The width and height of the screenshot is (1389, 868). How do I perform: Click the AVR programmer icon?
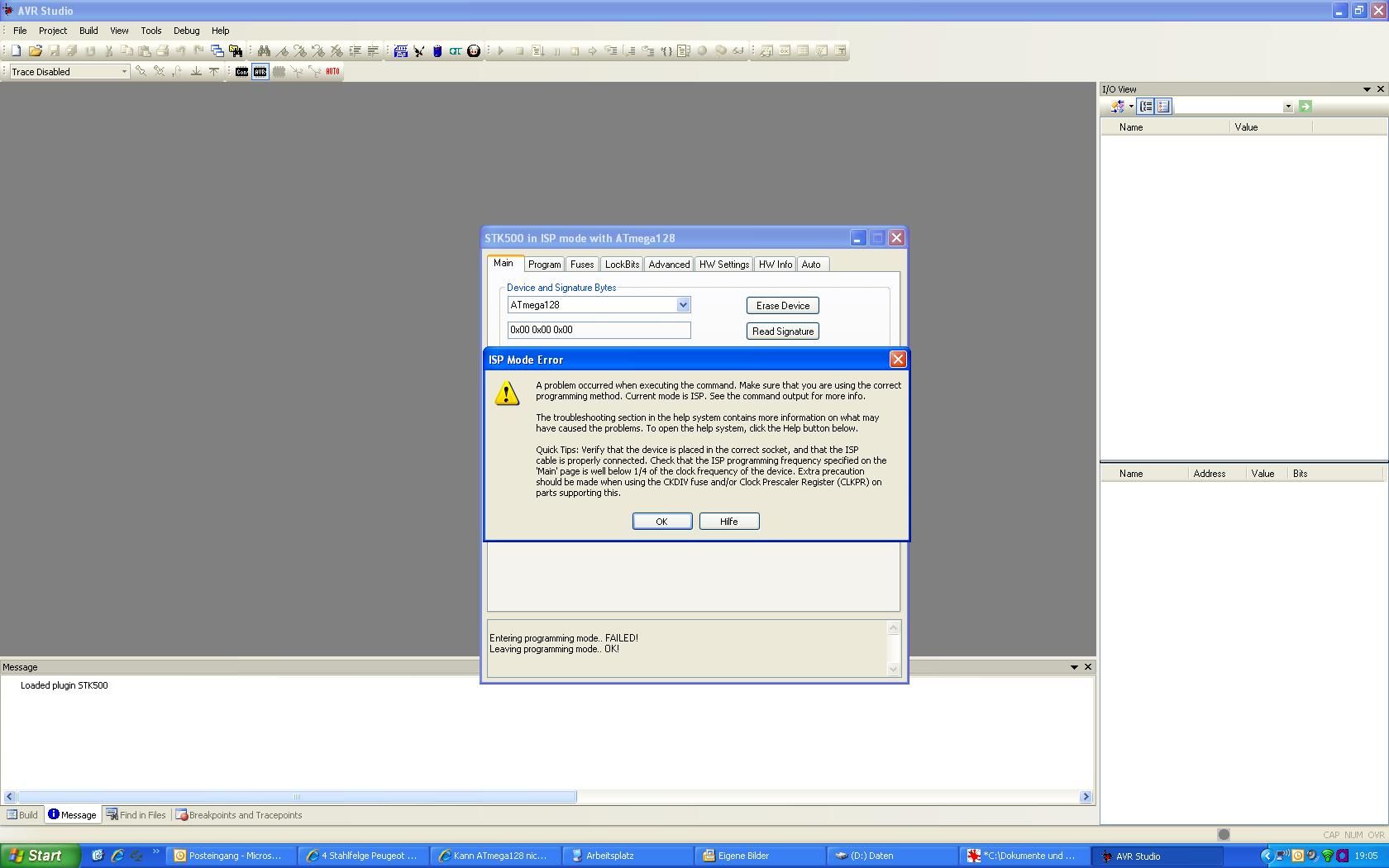260,72
